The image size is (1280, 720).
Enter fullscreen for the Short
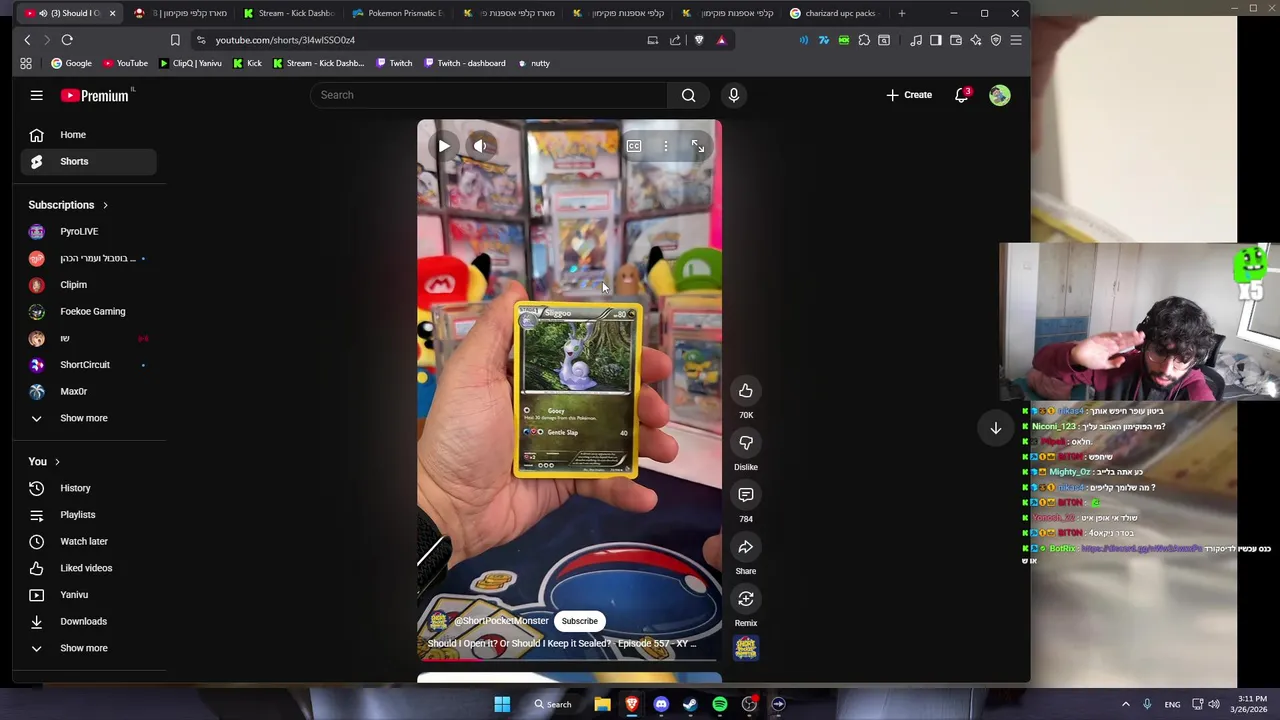698,146
